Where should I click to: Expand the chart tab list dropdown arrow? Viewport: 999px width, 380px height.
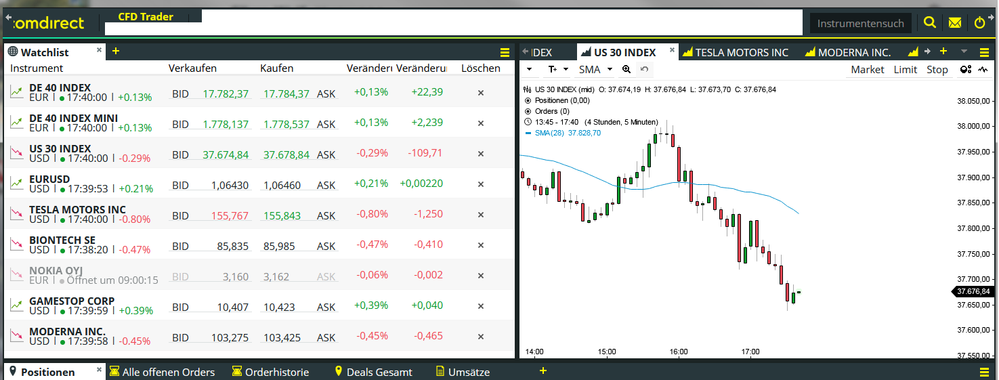(964, 51)
